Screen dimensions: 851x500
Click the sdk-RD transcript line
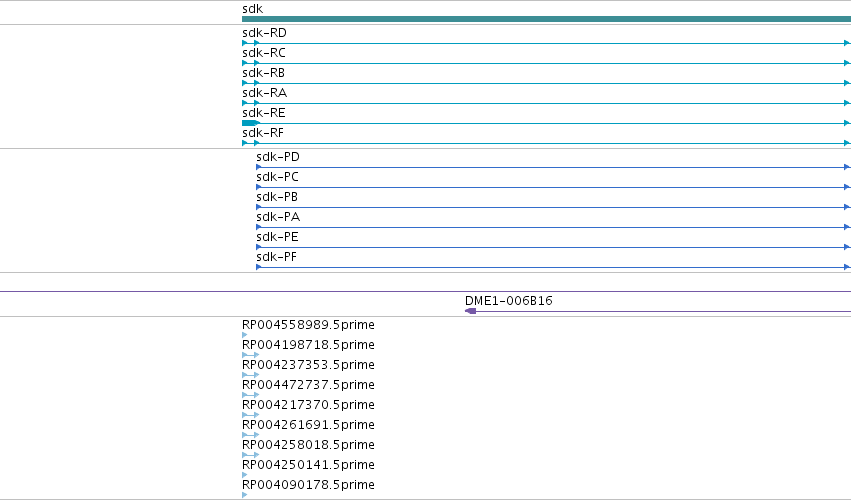(x=547, y=43)
